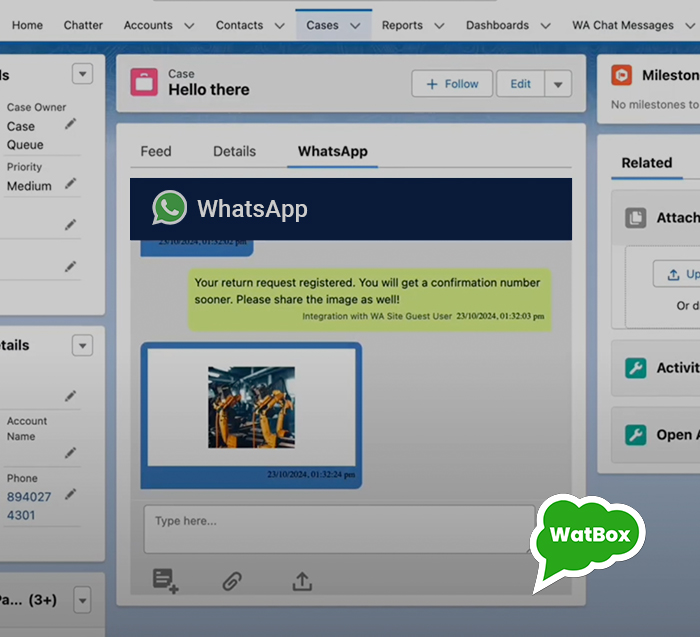Viewport: 700px width, 637px height.
Task: Open more actions dropdown next to Edit
Action: 558,83
